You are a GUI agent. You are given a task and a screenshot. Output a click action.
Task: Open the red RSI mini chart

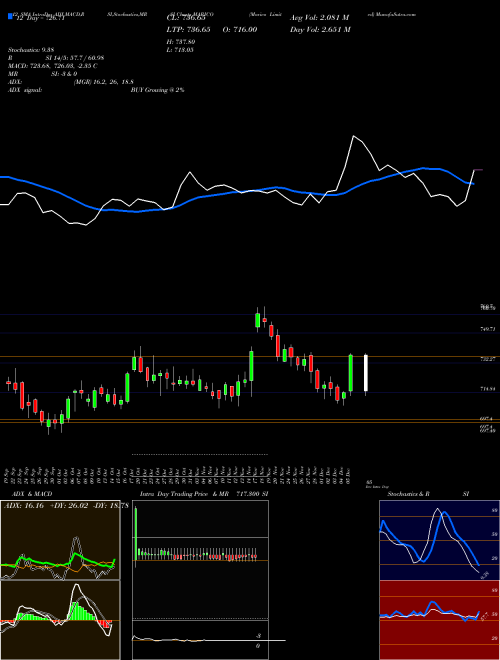point(439,620)
